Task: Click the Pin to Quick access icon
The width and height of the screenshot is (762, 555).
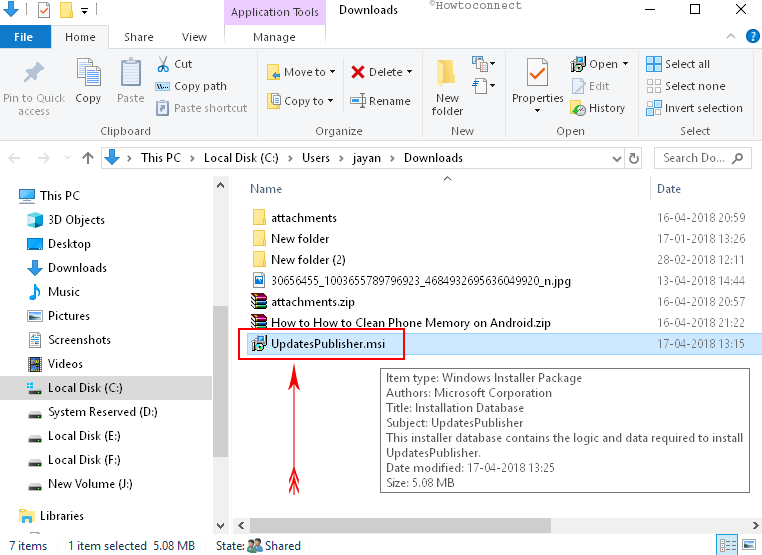Action: 34,72
